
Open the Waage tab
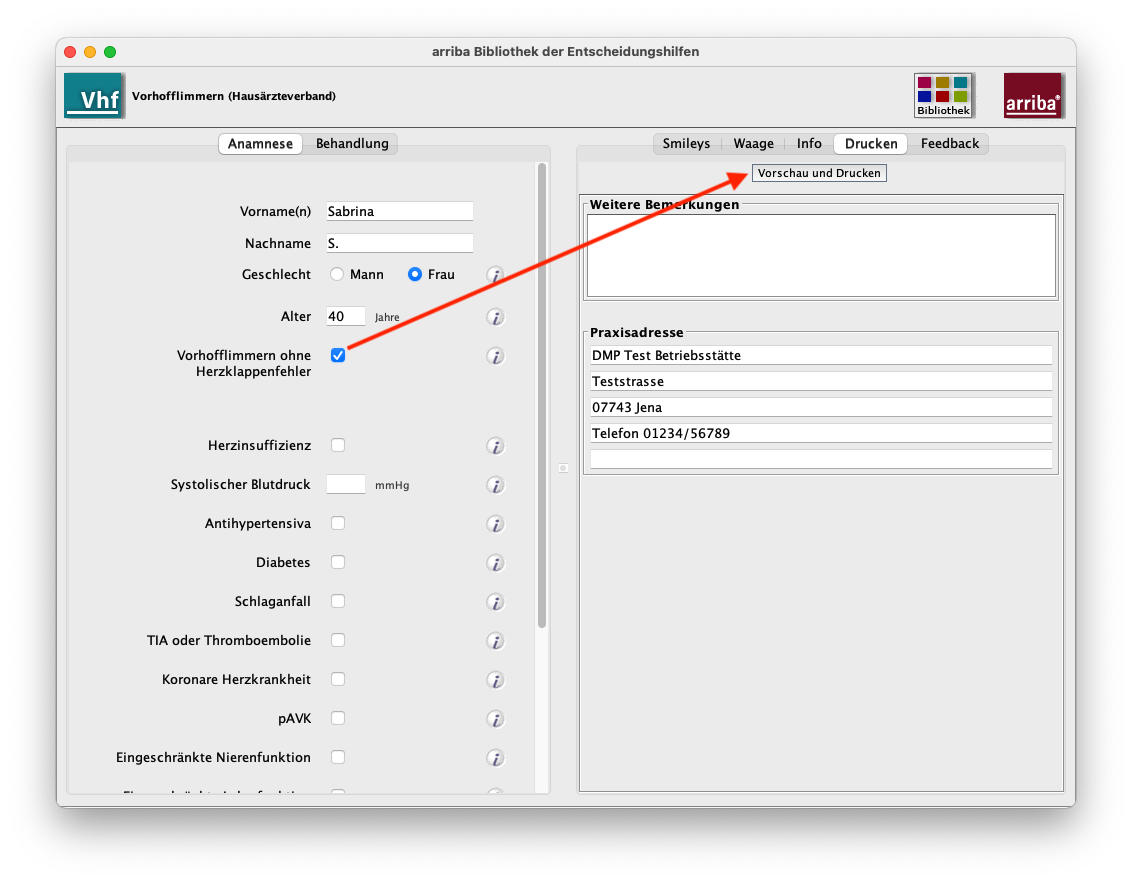pos(753,144)
